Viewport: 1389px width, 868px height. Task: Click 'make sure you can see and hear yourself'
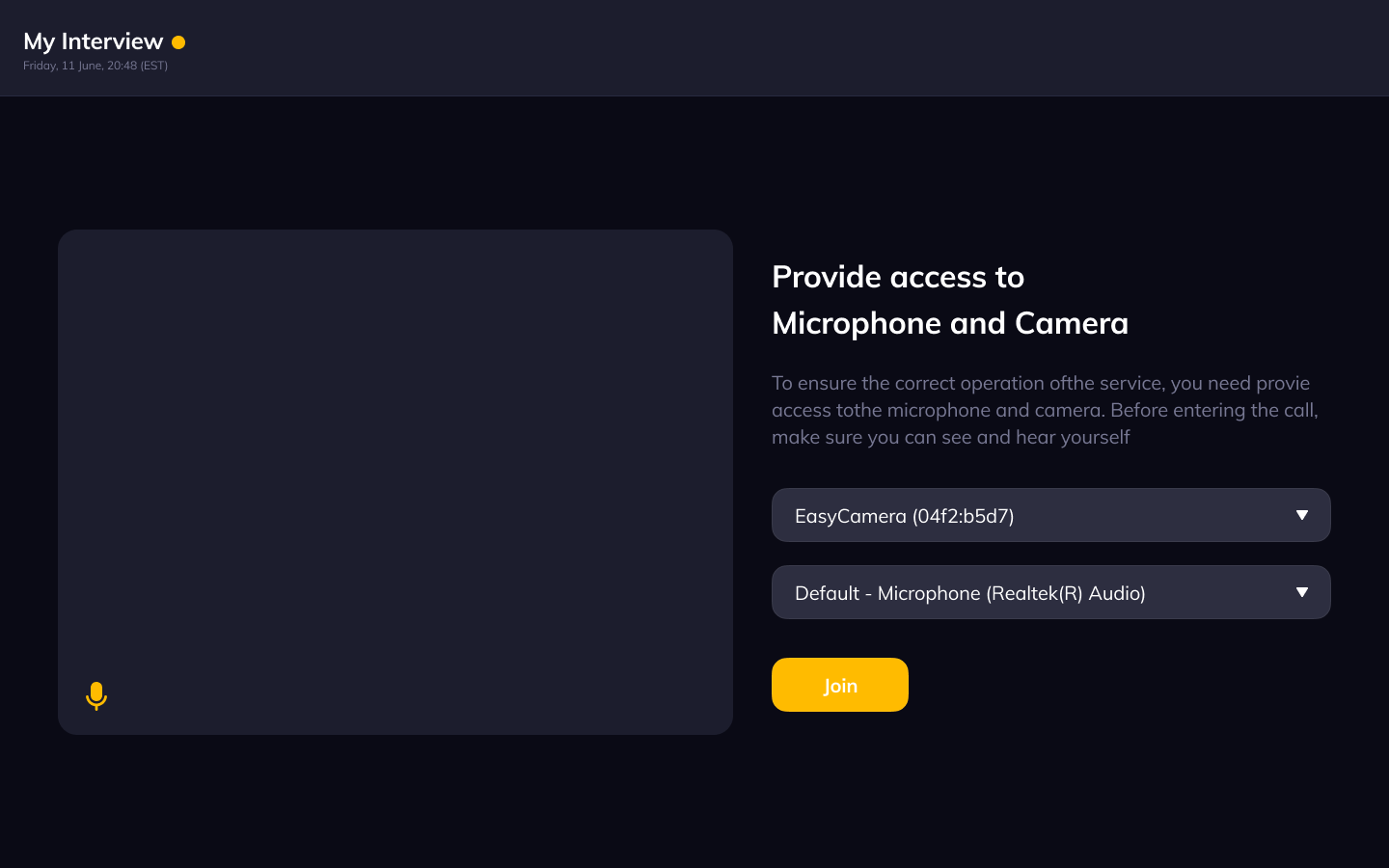click(950, 437)
